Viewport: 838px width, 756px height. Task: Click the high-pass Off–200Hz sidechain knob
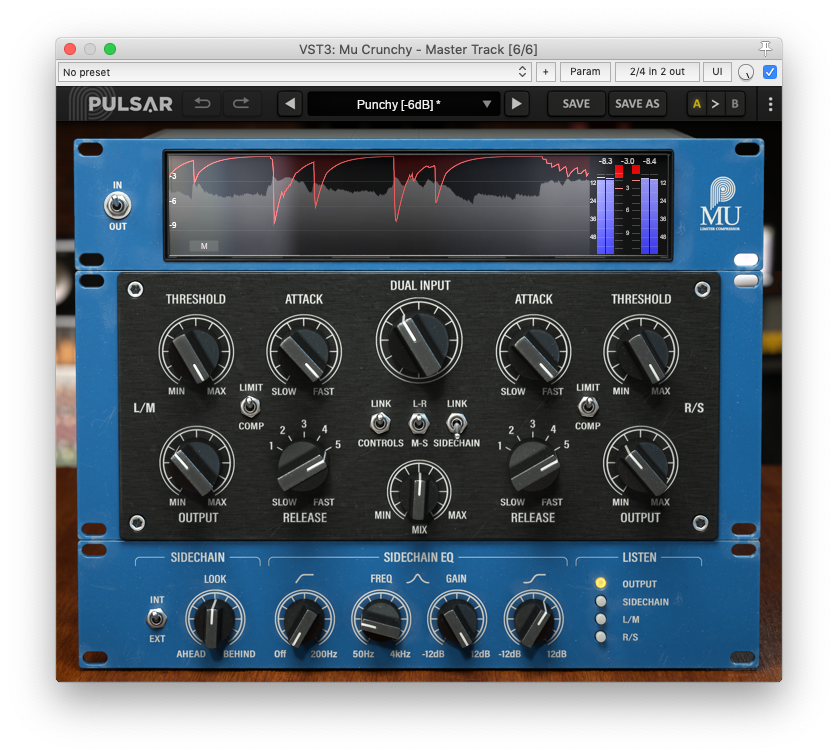(304, 620)
